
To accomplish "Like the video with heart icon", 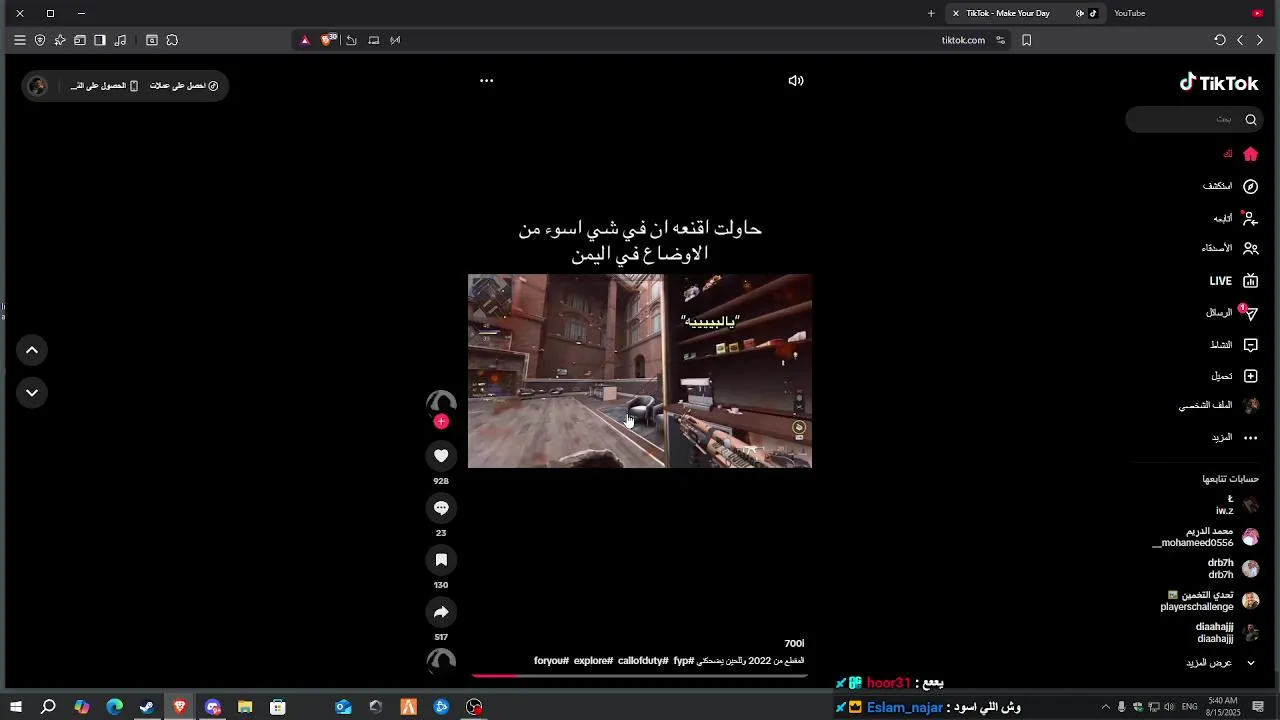I will [x=441, y=456].
